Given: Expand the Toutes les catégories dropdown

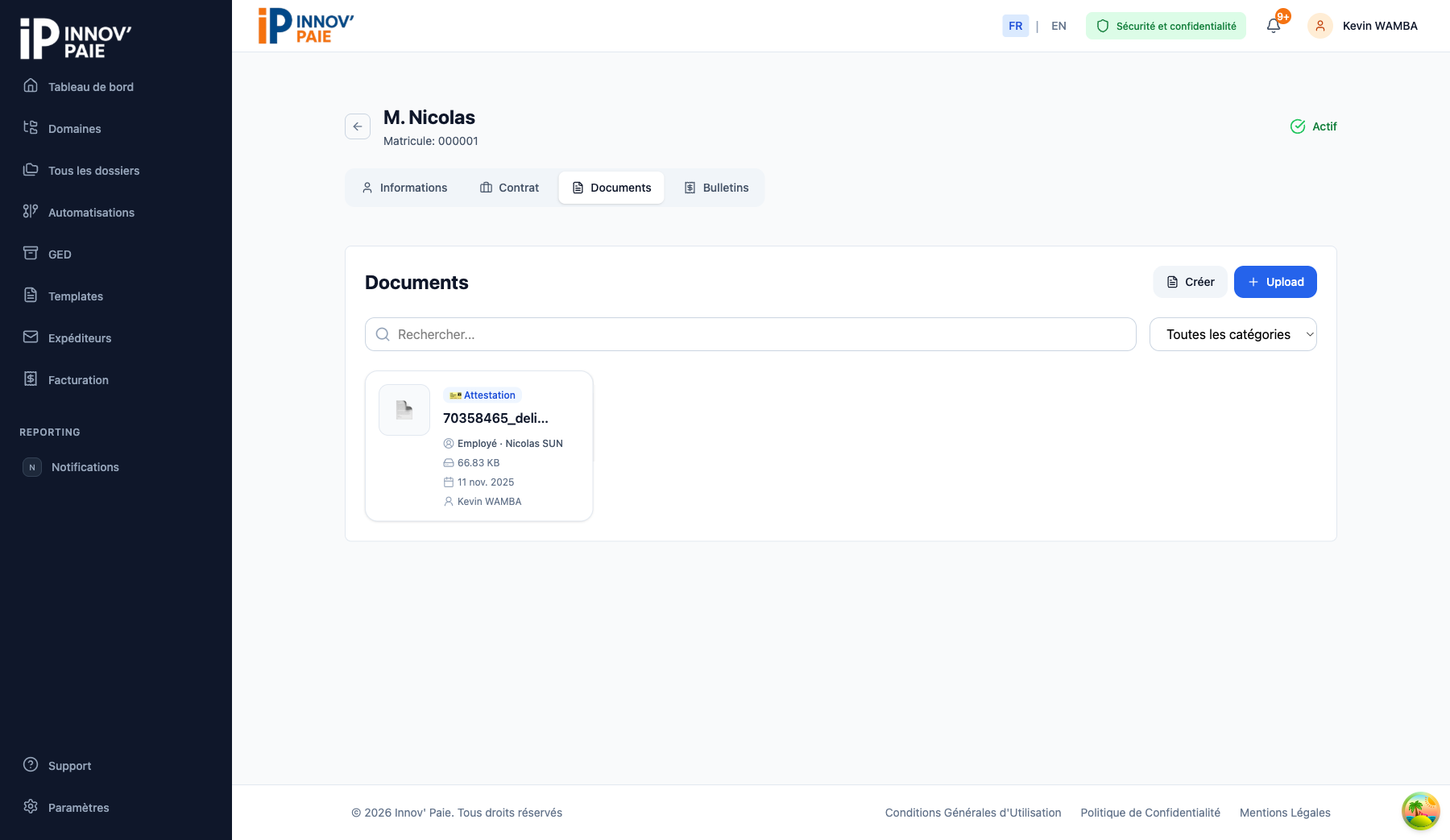Looking at the screenshot, I should tap(1232, 334).
